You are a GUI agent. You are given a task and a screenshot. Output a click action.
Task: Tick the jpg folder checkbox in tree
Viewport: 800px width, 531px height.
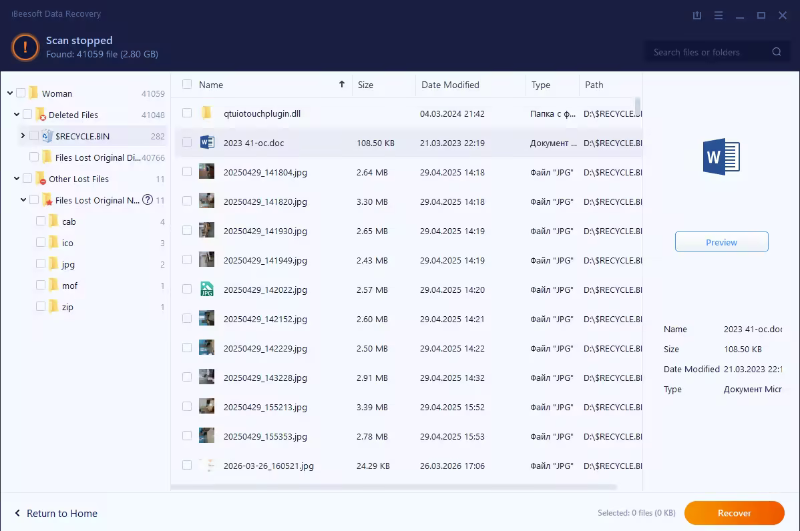point(40,264)
